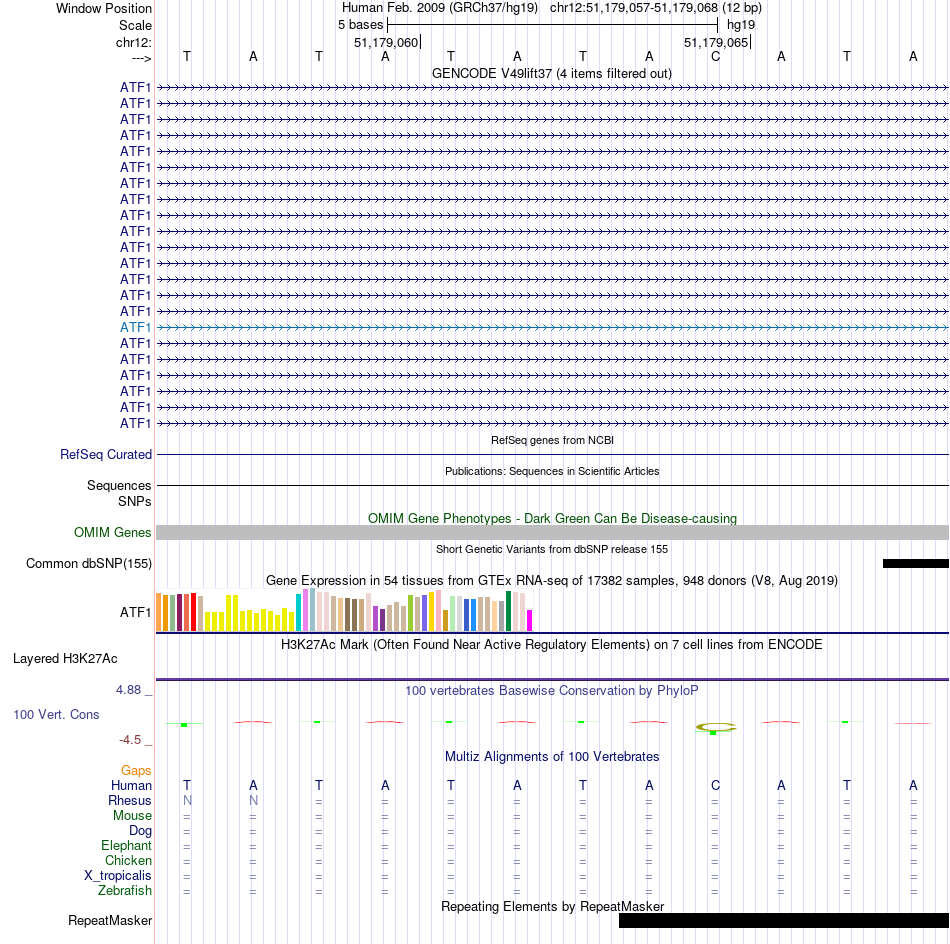Viewport: 950px width, 944px height.
Task: Click the SNPs track label
Action: 135,501
